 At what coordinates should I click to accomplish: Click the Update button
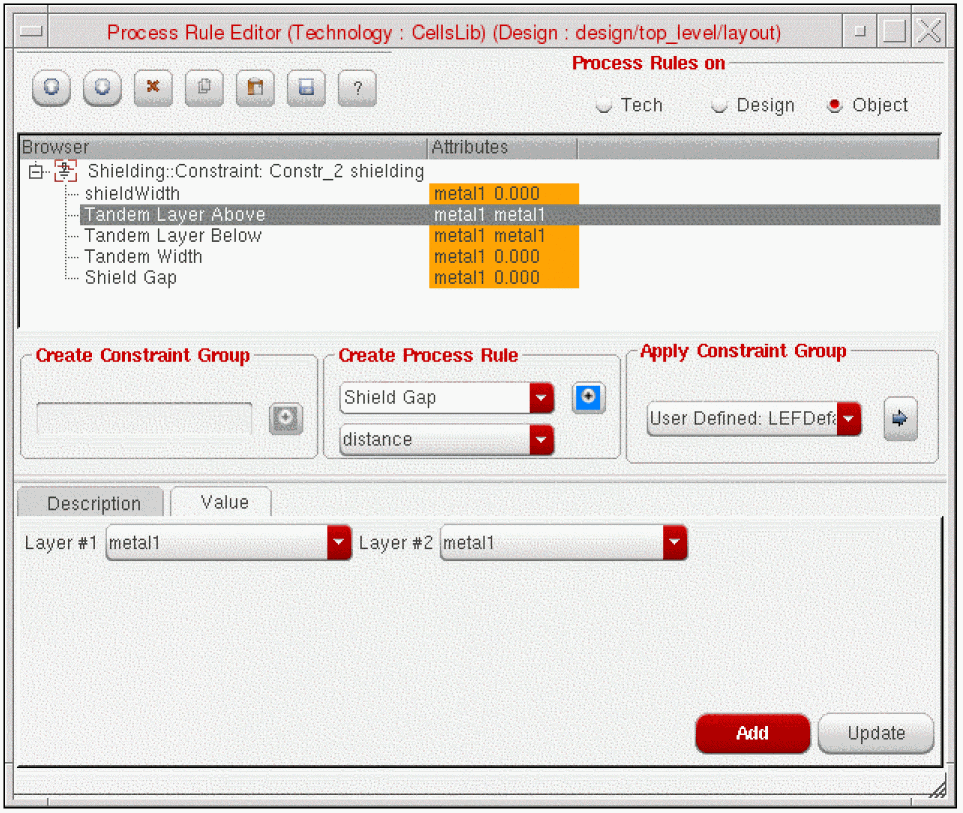coord(876,733)
